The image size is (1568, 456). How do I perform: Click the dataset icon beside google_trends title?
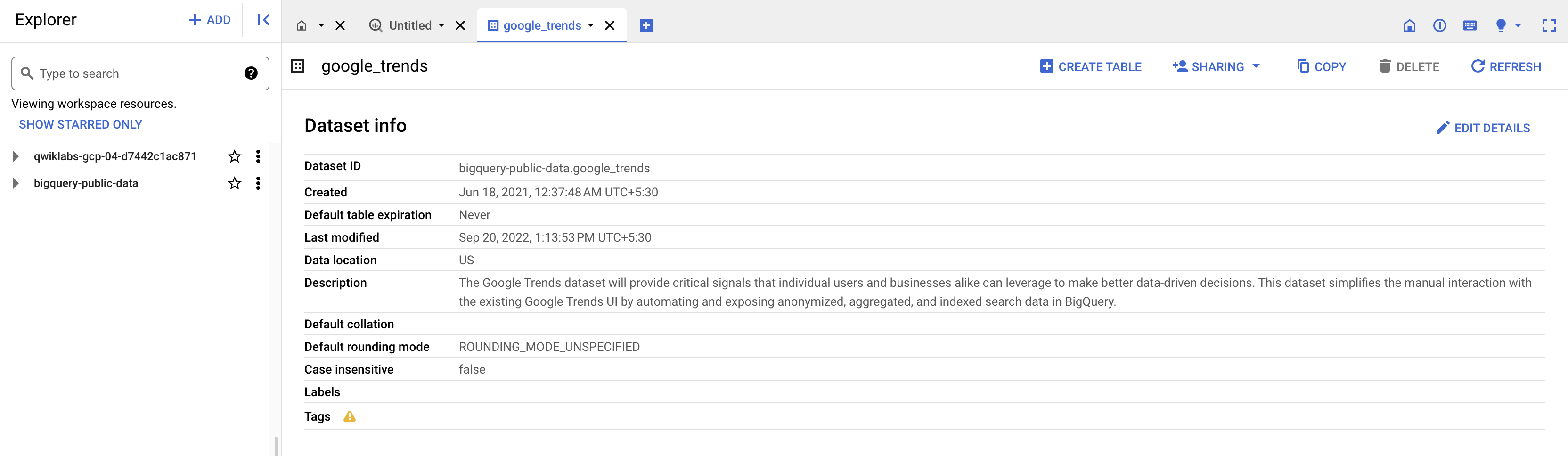point(298,66)
